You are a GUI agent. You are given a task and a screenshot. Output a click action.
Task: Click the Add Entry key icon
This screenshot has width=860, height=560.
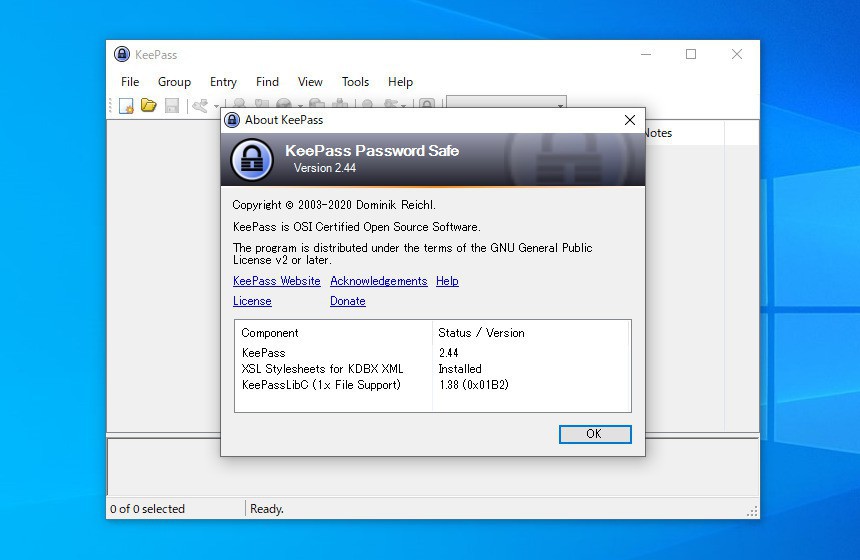point(200,106)
